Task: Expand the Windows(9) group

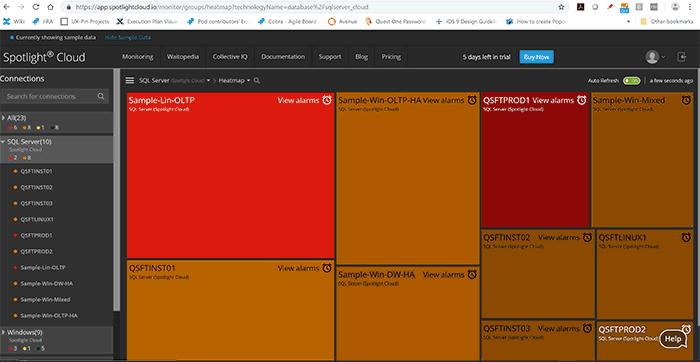Action: (4, 333)
